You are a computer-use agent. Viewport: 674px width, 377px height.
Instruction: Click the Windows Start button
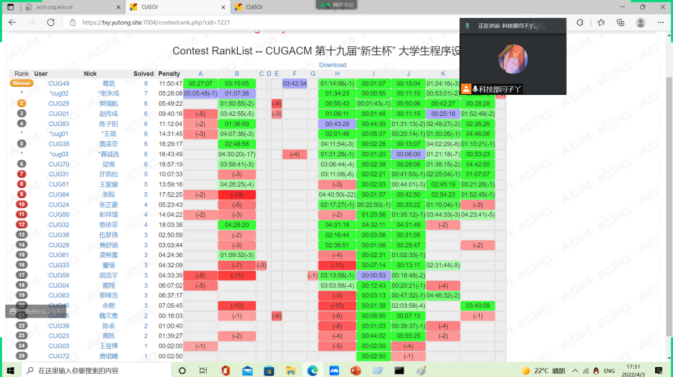pyautogui.click(x=10, y=370)
